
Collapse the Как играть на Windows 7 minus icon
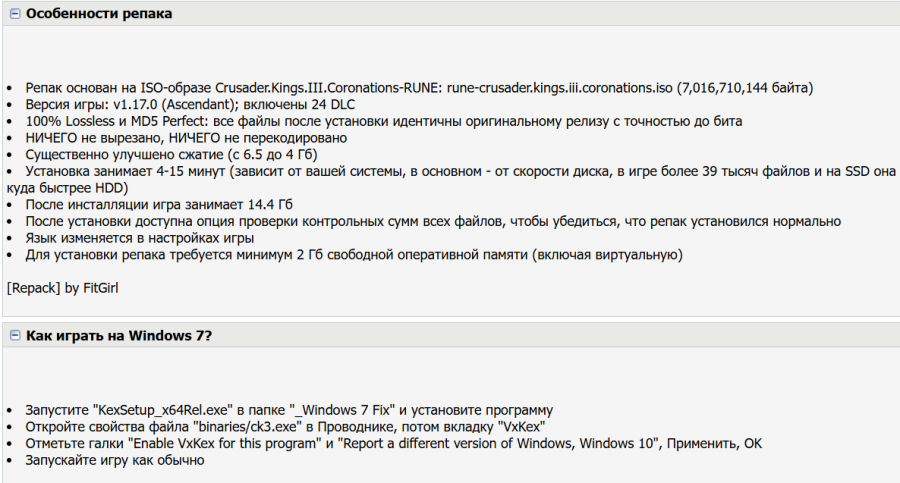(x=15, y=335)
